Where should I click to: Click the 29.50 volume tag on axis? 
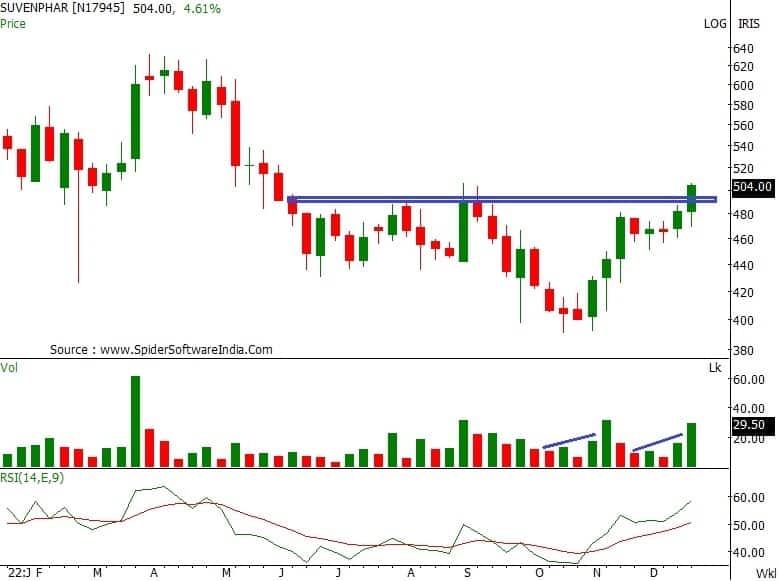coord(753,425)
